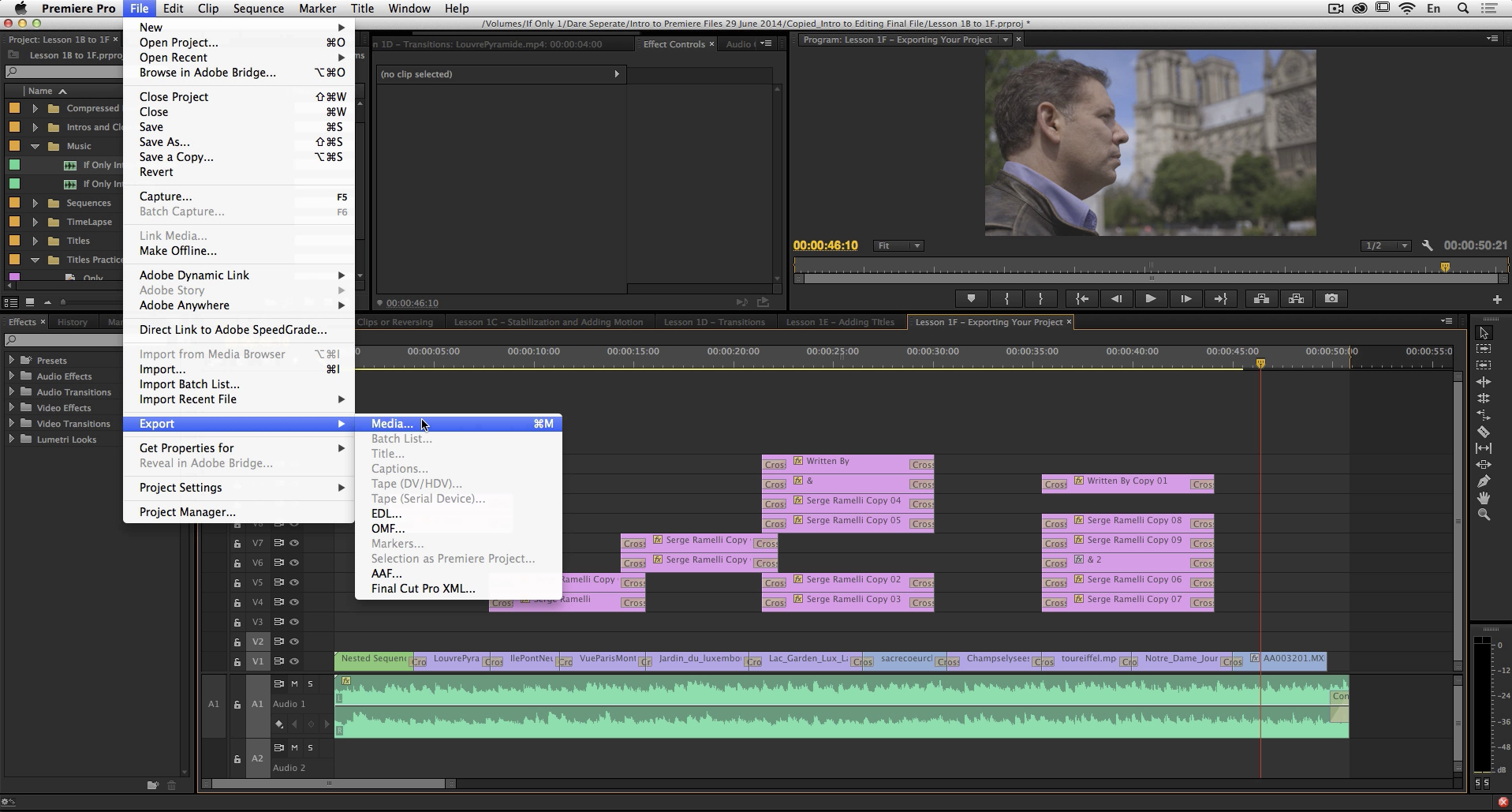Switch to the History tab
Image resolution: width=1512 pixels, height=812 pixels.
(72, 322)
